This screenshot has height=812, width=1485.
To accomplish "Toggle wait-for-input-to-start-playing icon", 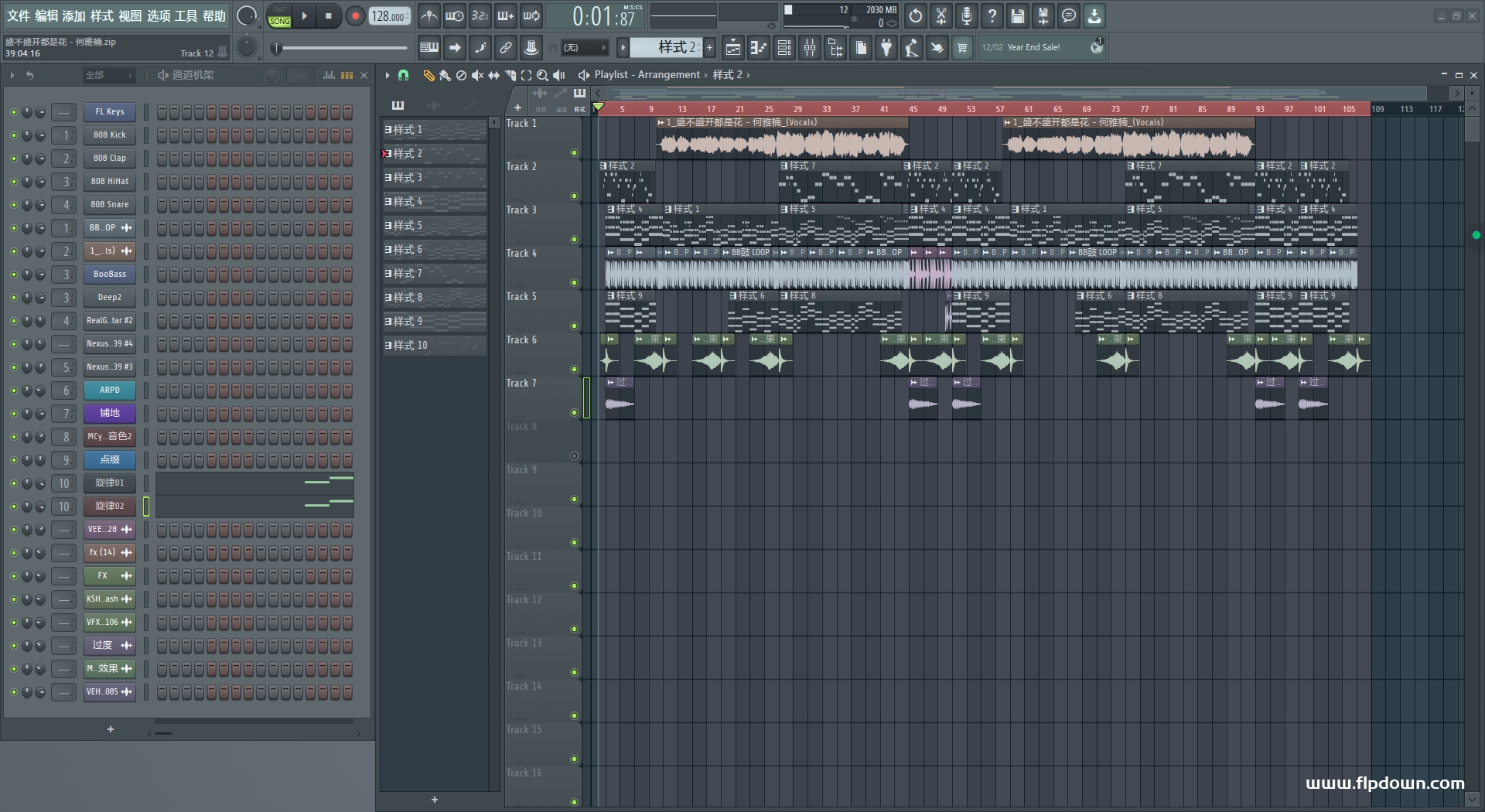I will click(x=455, y=15).
